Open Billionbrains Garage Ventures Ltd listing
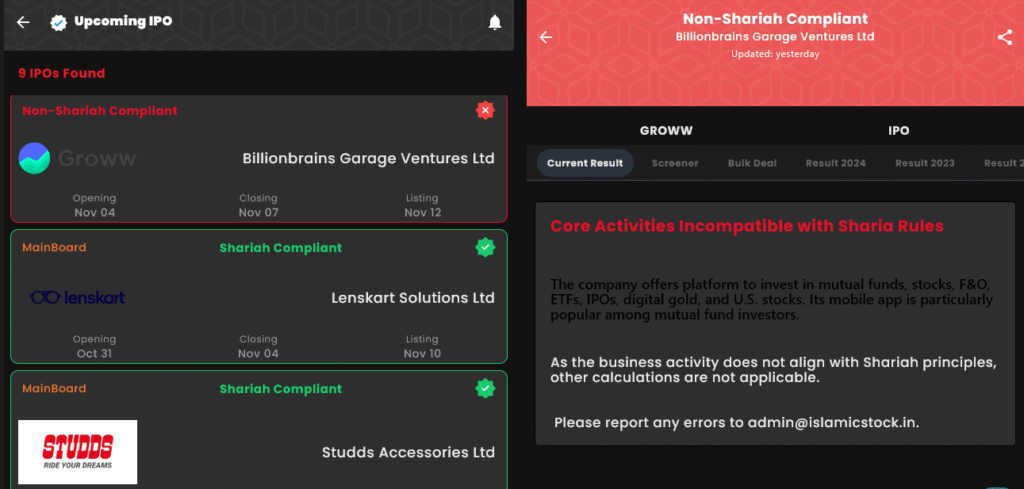1024x489 pixels. [x=368, y=158]
